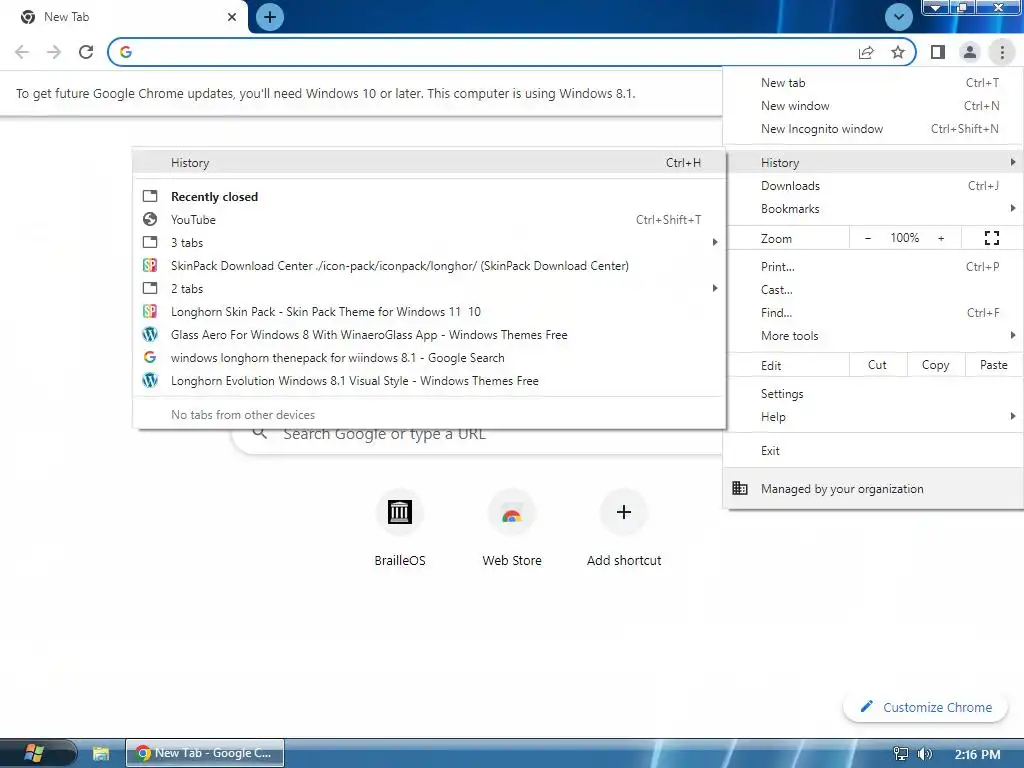The height and width of the screenshot is (768, 1024).
Task: Click the Google icon in address bar
Action: [126, 52]
